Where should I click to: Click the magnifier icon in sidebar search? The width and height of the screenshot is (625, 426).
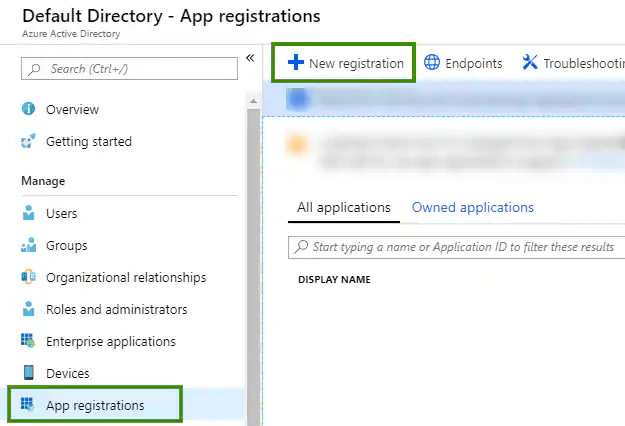pyautogui.click(x=34, y=69)
